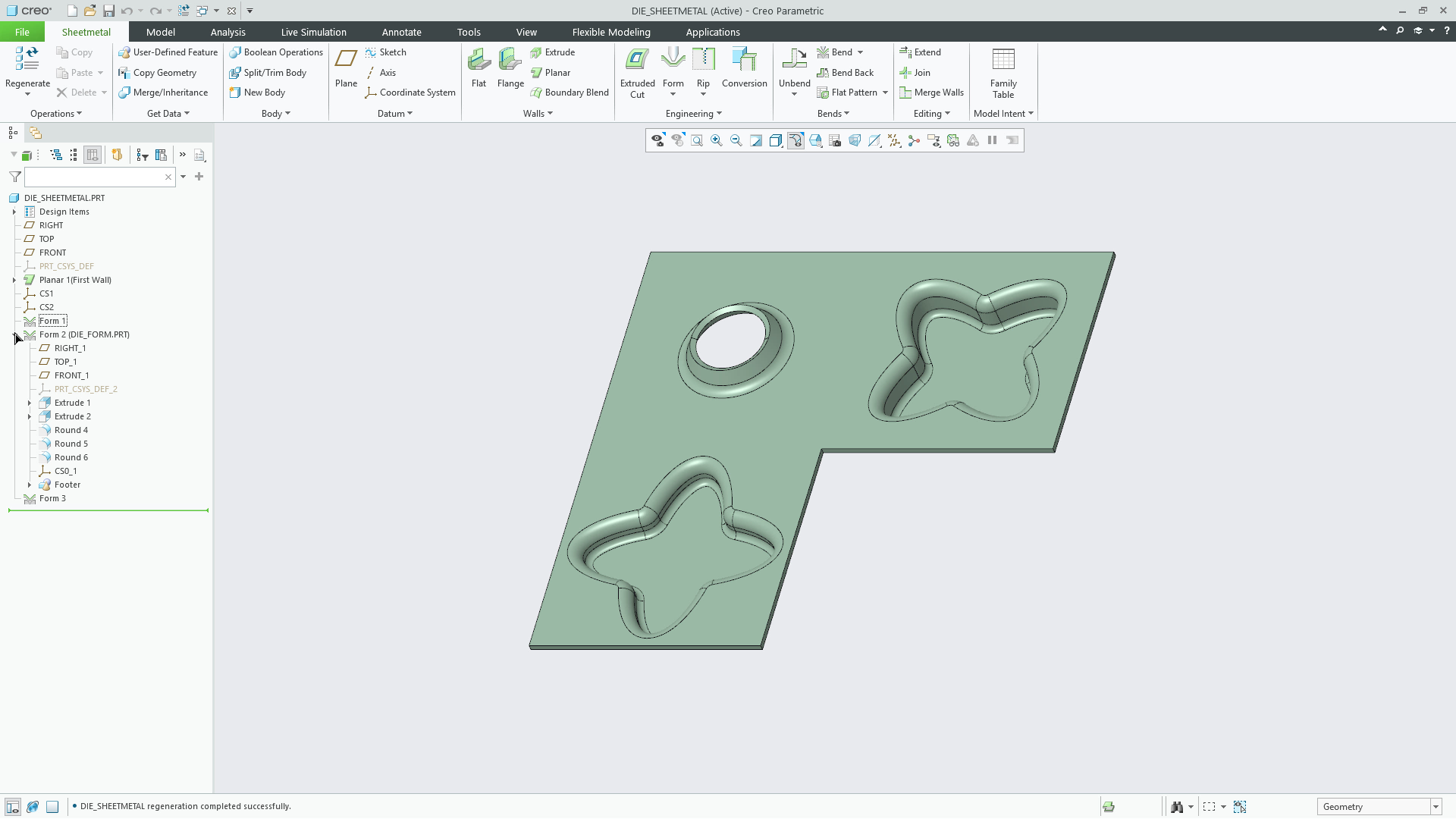Open the display style cube icon
Viewport: 1456px width, 819px height.
(x=776, y=140)
